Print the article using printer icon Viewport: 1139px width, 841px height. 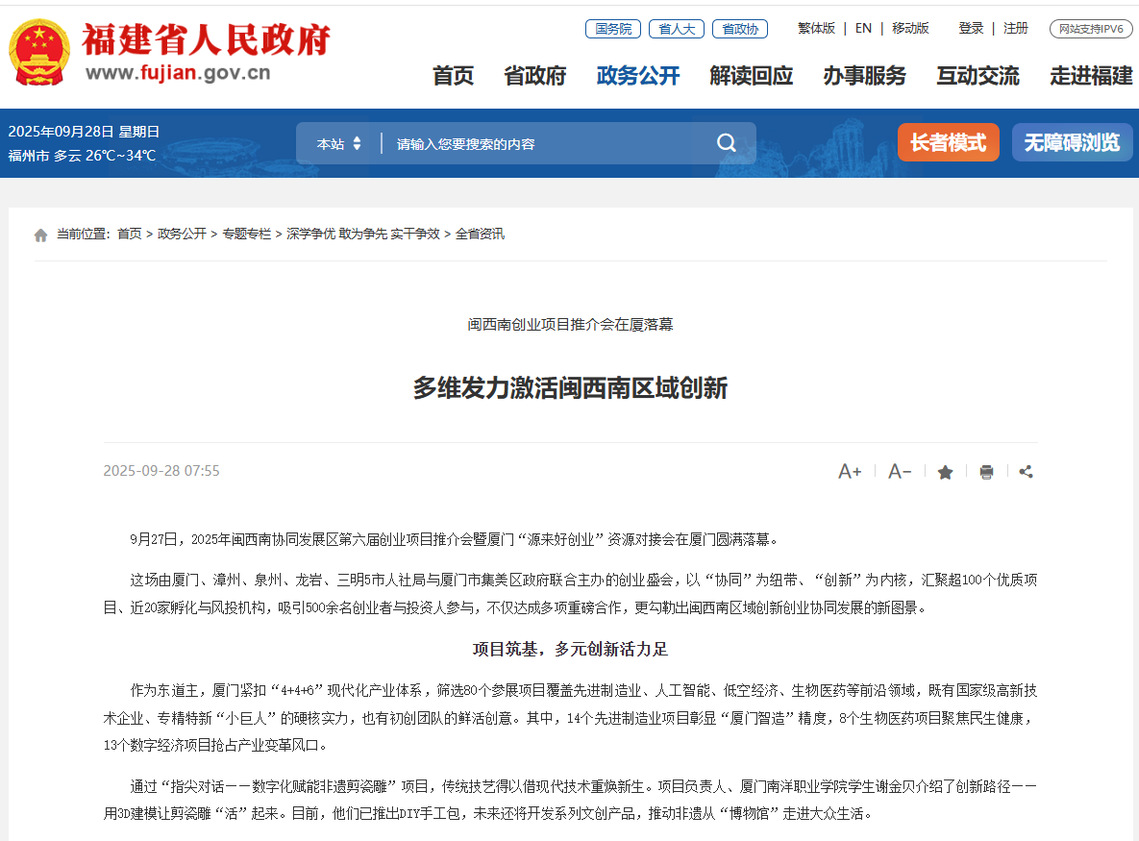point(986,472)
